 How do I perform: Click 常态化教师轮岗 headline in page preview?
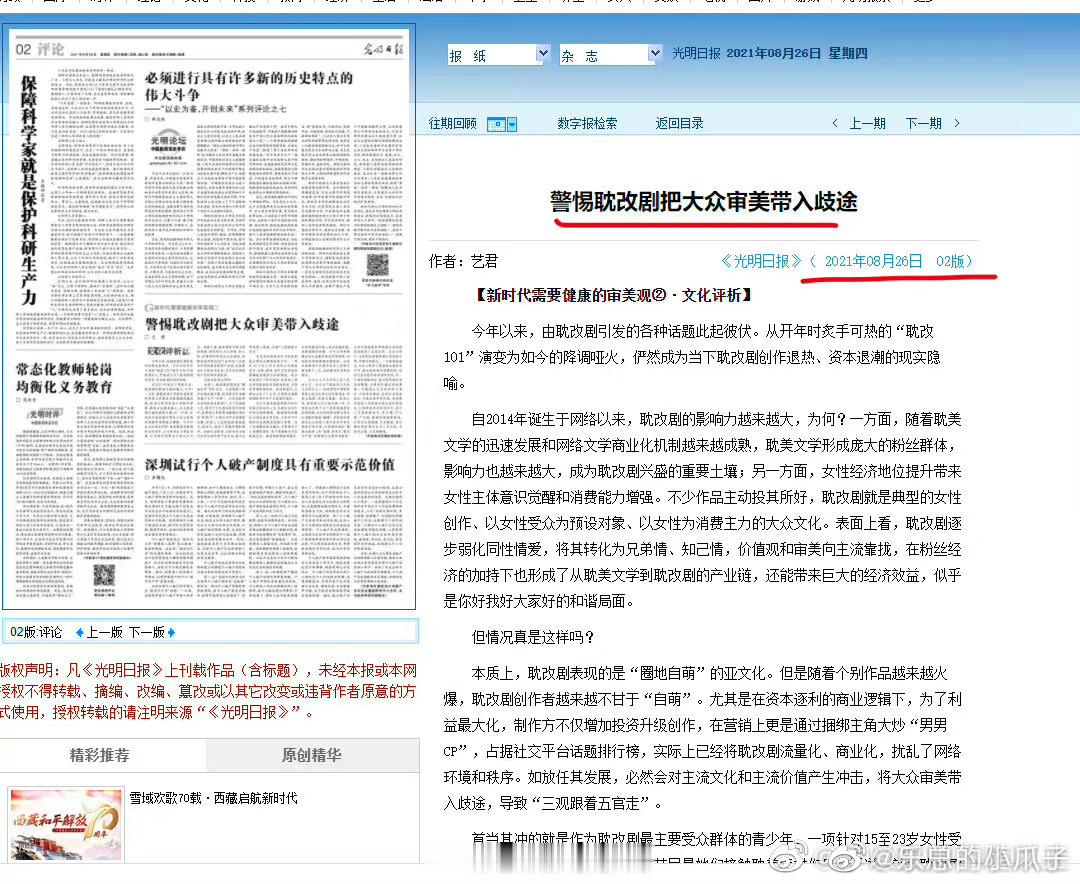pos(64,378)
